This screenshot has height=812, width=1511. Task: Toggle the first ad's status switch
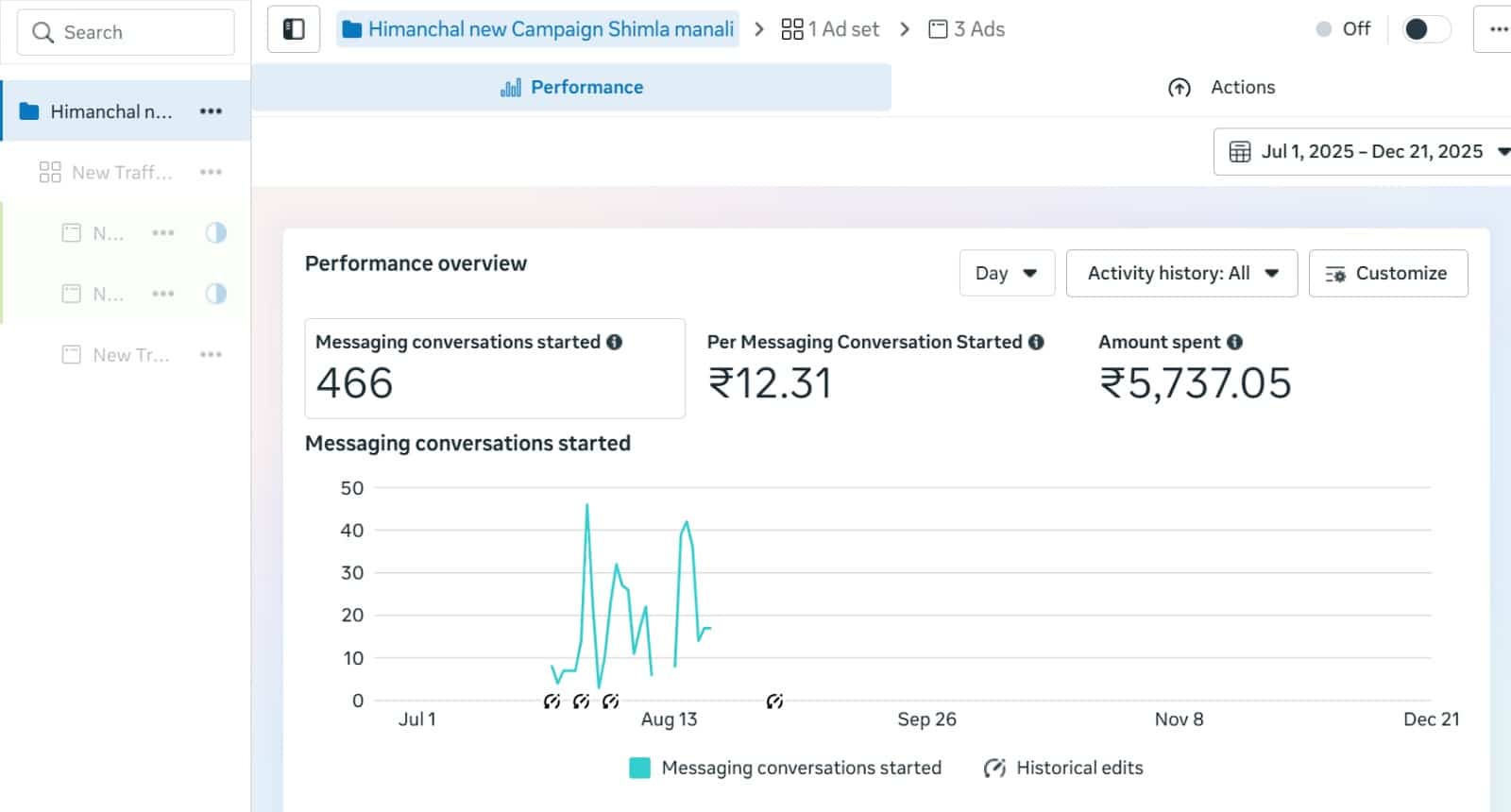[216, 233]
